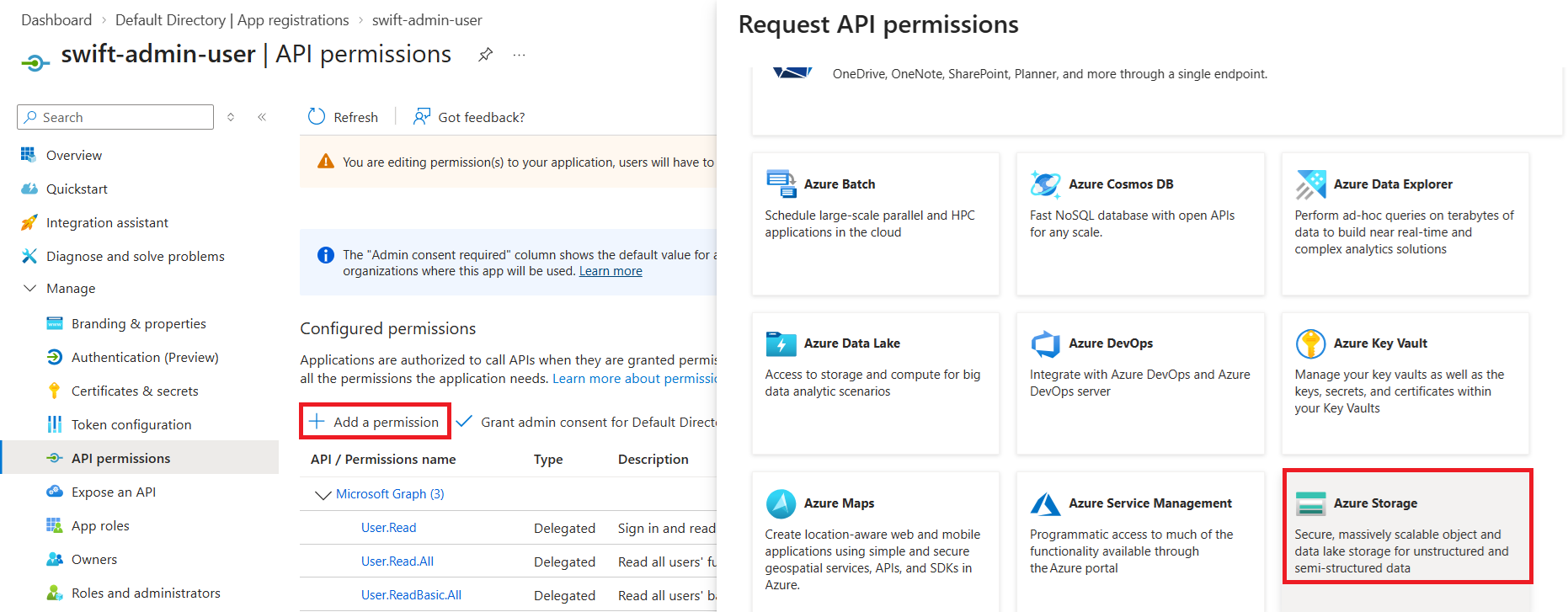Click the Overview icon in sidebar

coord(29,155)
